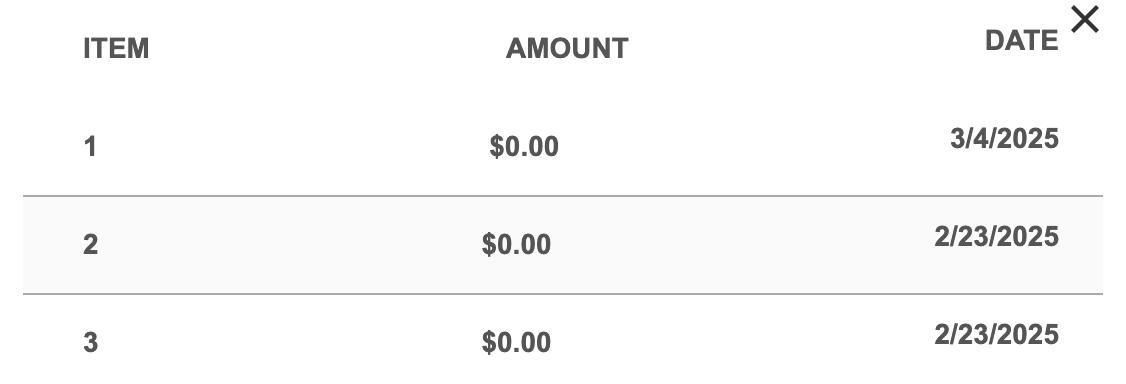Click the divider line below row 1
The image size is (1126, 384).
click(x=563, y=195)
